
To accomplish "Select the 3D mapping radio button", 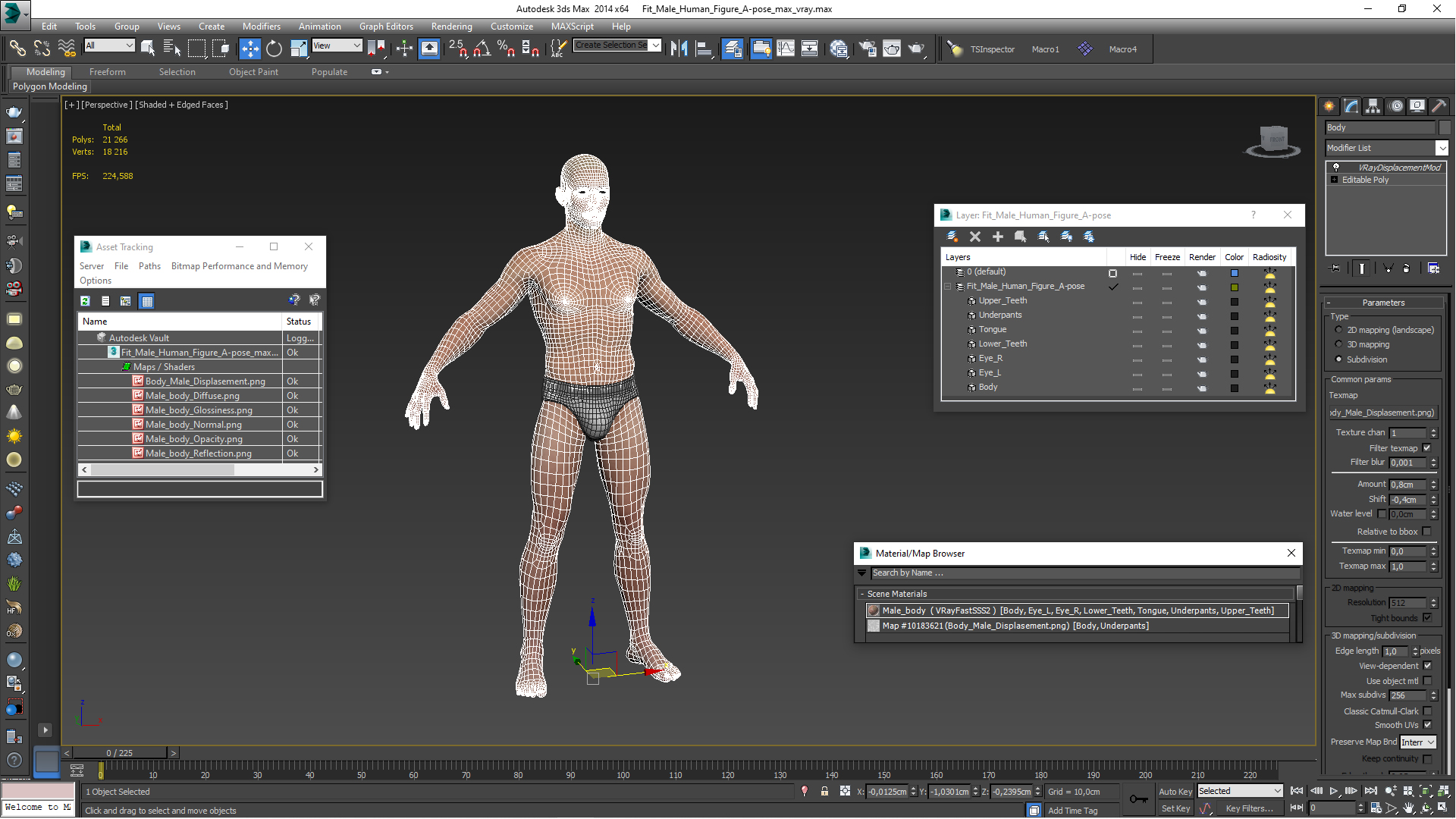I will point(1338,344).
